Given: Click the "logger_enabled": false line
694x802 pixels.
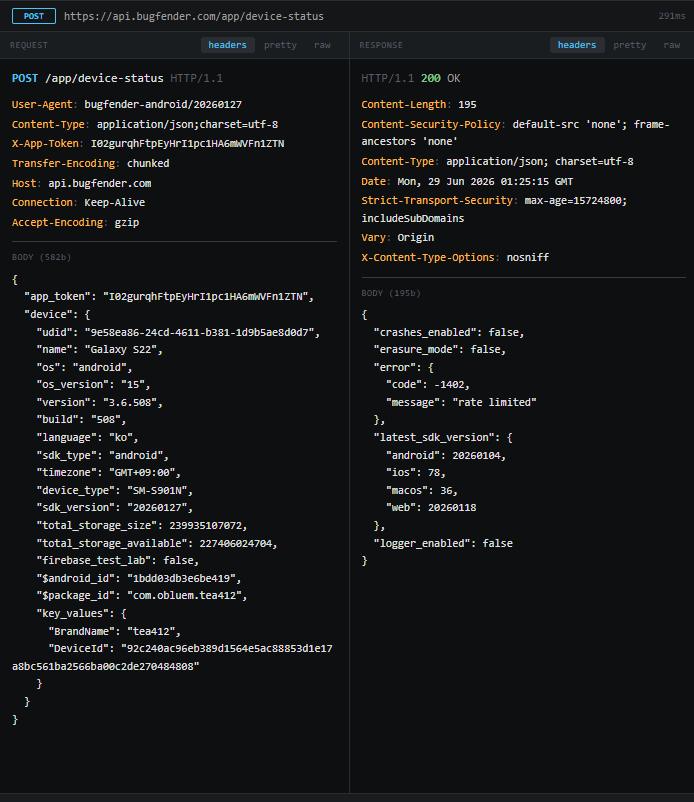Looking at the screenshot, I should click(443, 544).
